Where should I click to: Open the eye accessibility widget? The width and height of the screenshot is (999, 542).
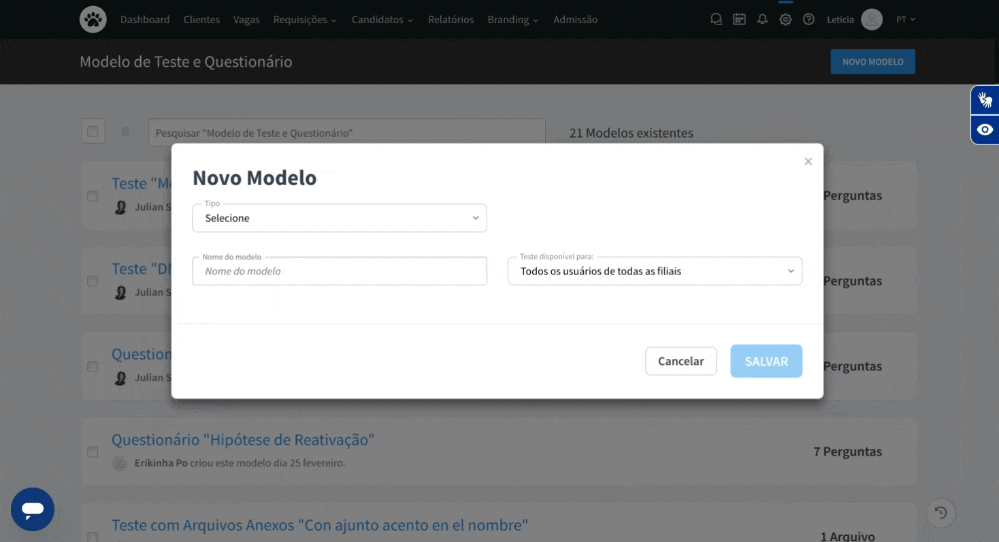(x=985, y=130)
